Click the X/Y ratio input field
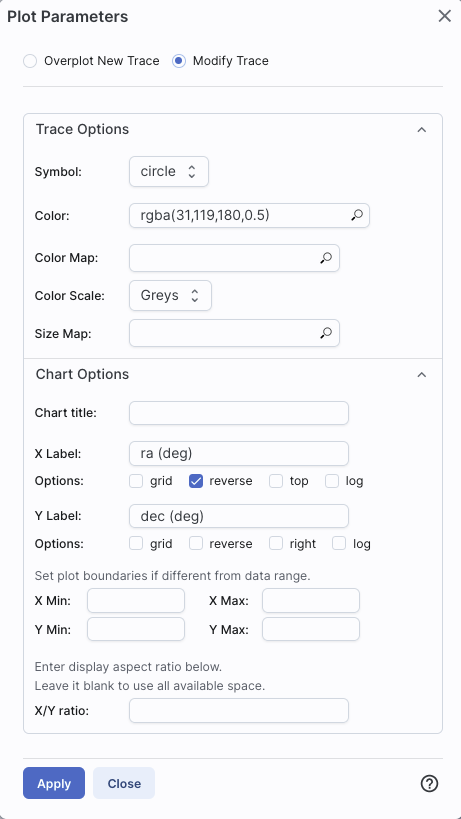 [239, 711]
